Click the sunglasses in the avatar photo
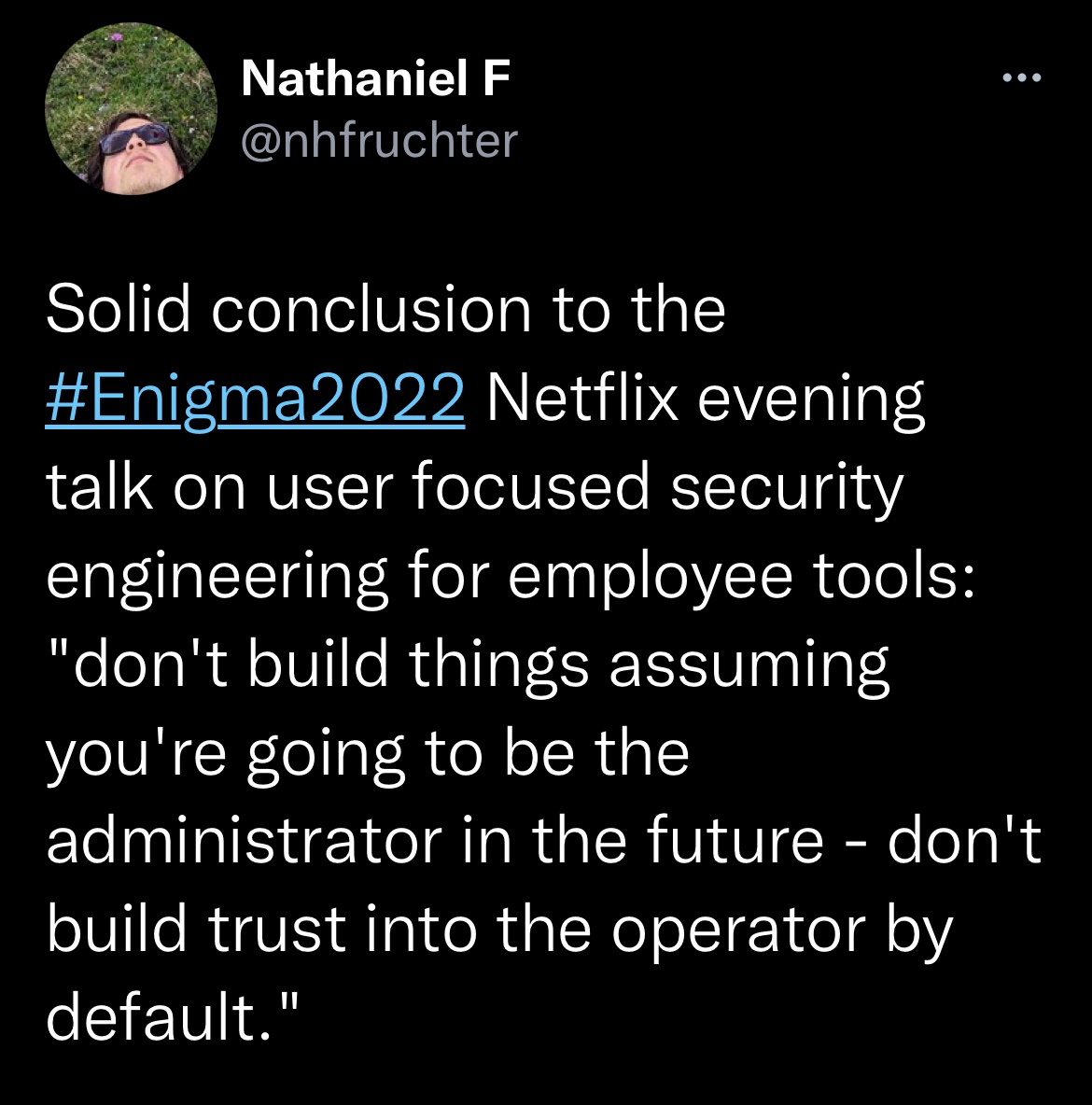 pos(136,141)
